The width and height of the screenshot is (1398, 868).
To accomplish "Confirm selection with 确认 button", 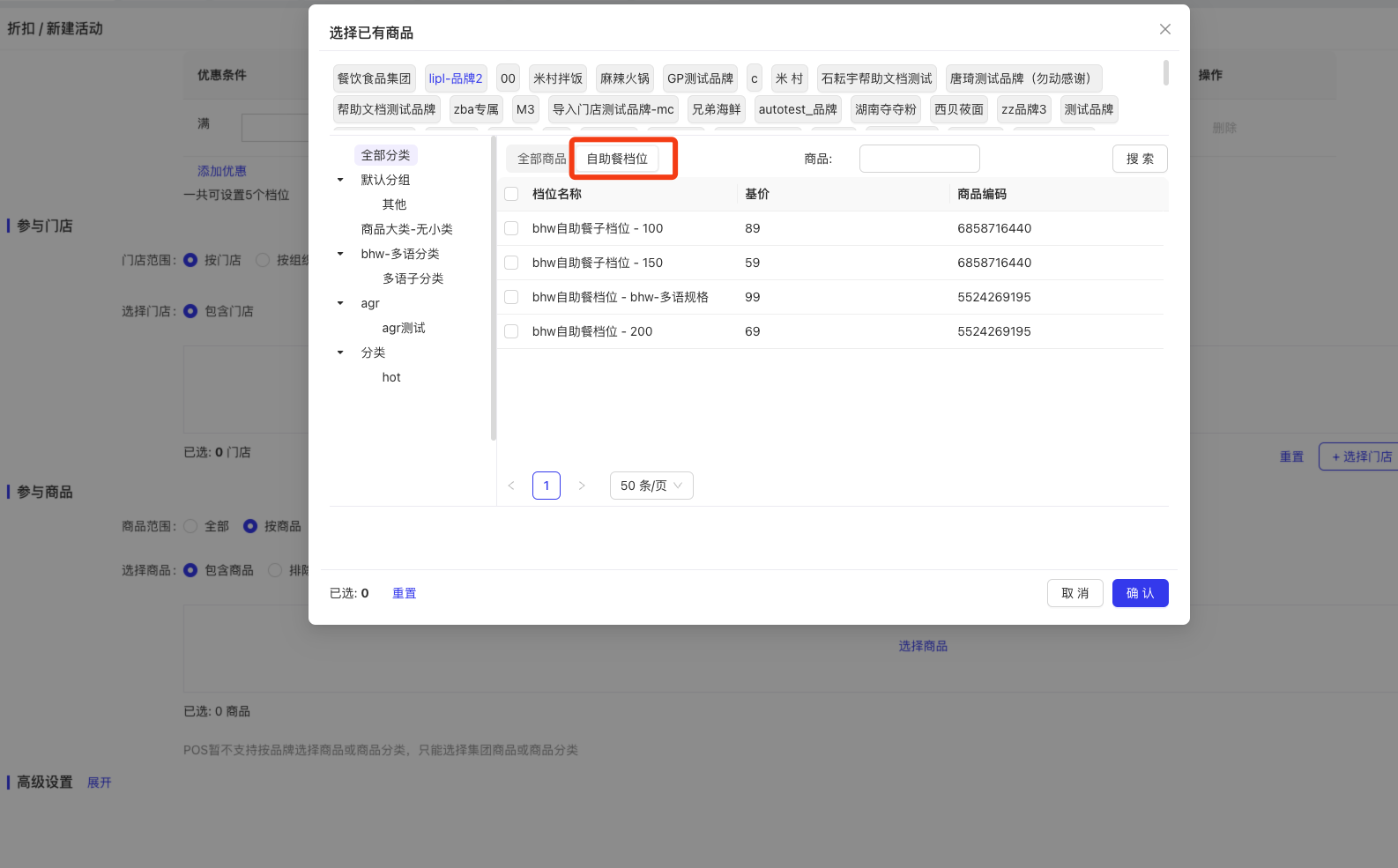I will (1140, 593).
